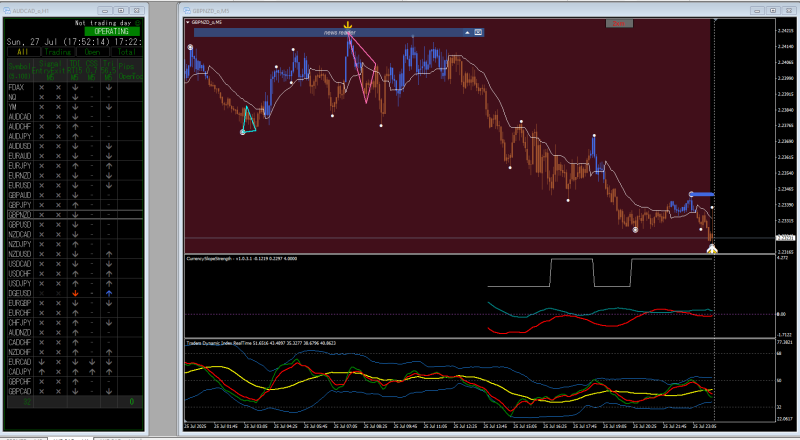Click FDAX row's Signal Entry X mark
The height and width of the screenshot is (440, 800).
coord(42,87)
